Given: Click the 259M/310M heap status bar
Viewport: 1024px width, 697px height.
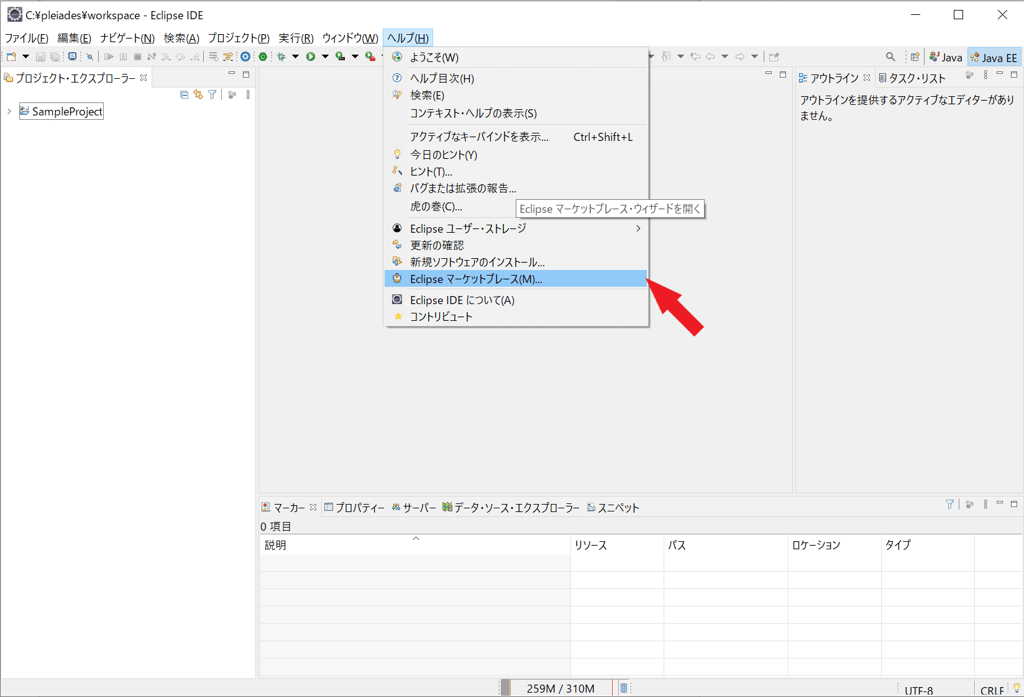Looking at the screenshot, I should [x=560, y=688].
